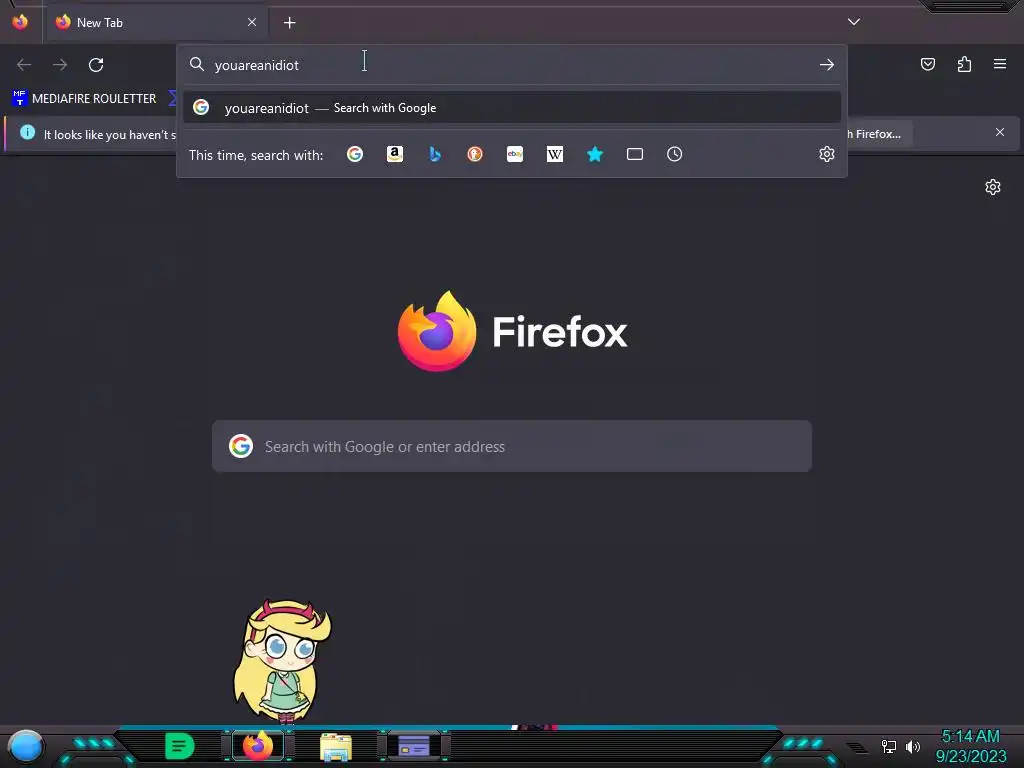Open the personalize new tab gear icon

[992, 187]
